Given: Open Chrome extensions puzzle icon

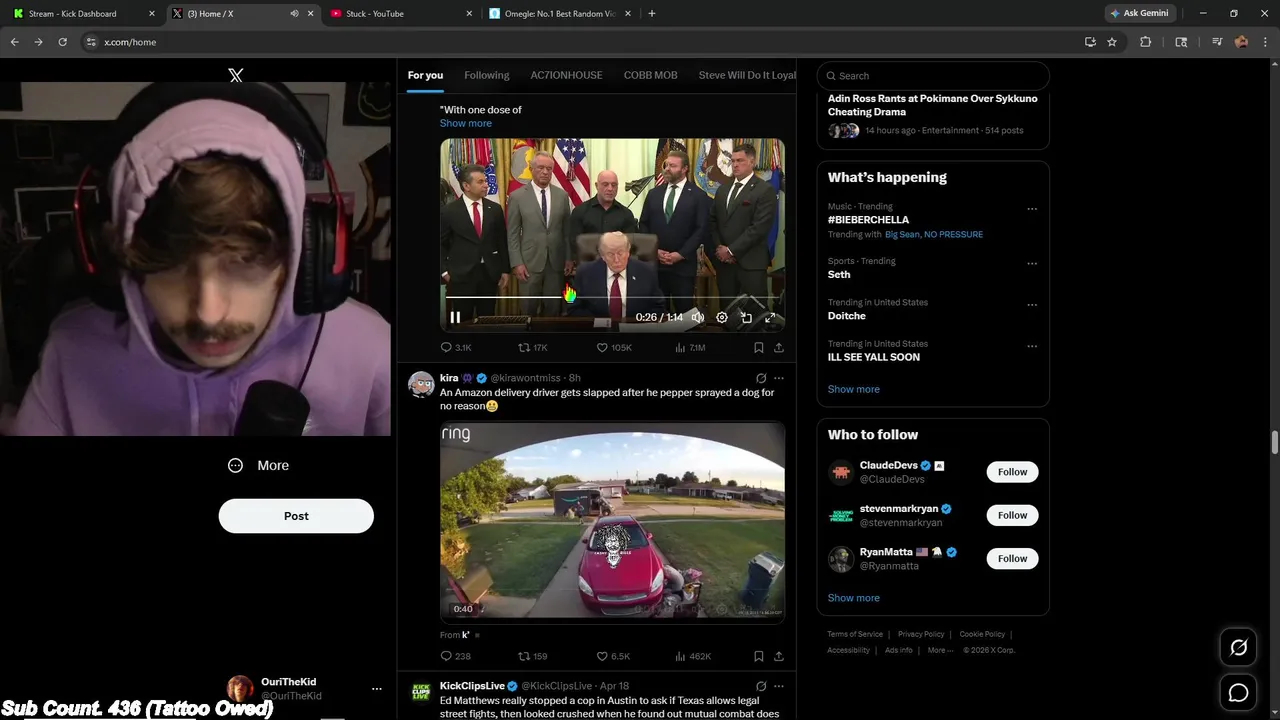Looking at the screenshot, I should (x=1146, y=42).
